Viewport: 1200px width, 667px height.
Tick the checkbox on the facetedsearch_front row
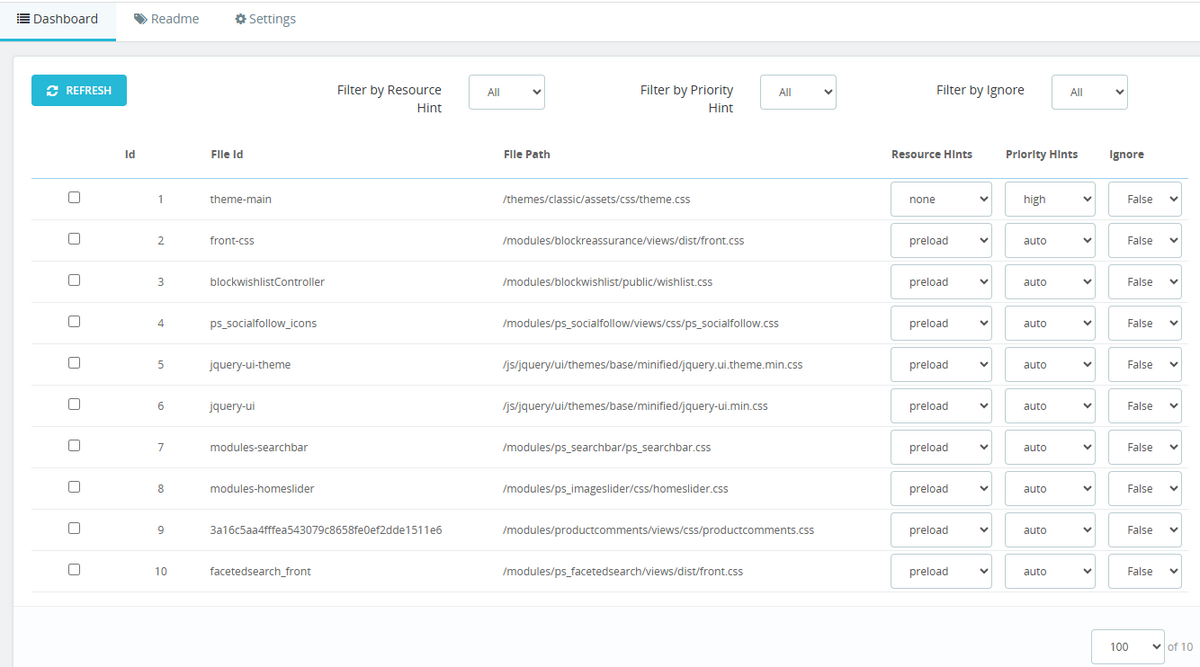(x=74, y=569)
